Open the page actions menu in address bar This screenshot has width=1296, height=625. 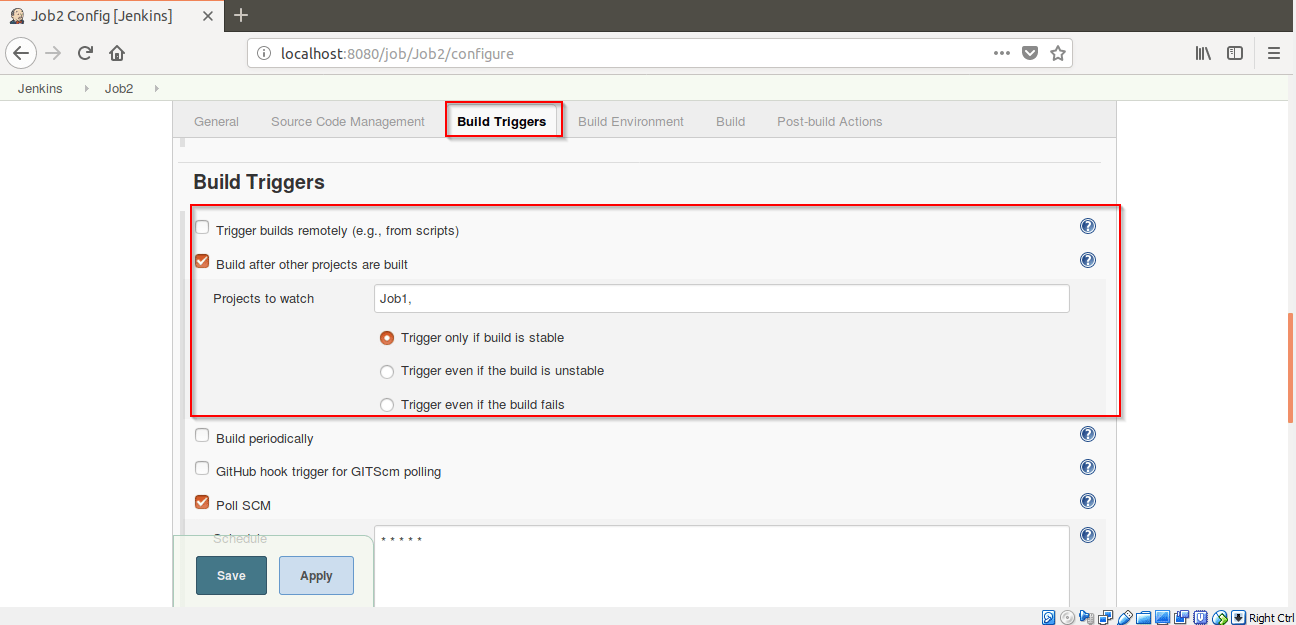pyautogui.click(x=1001, y=52)
